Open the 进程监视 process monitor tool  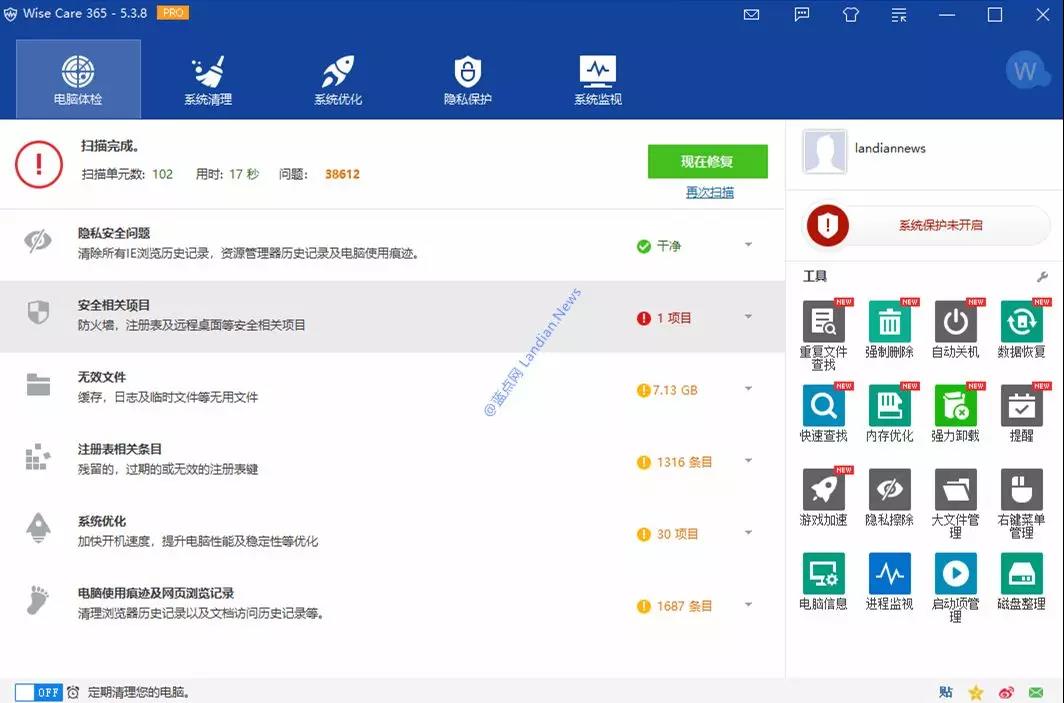coord(889,574)
